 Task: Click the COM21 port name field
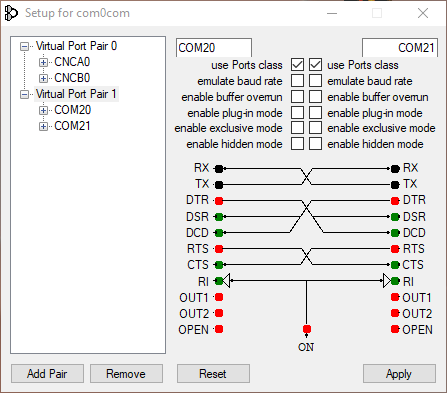point(400,48)
